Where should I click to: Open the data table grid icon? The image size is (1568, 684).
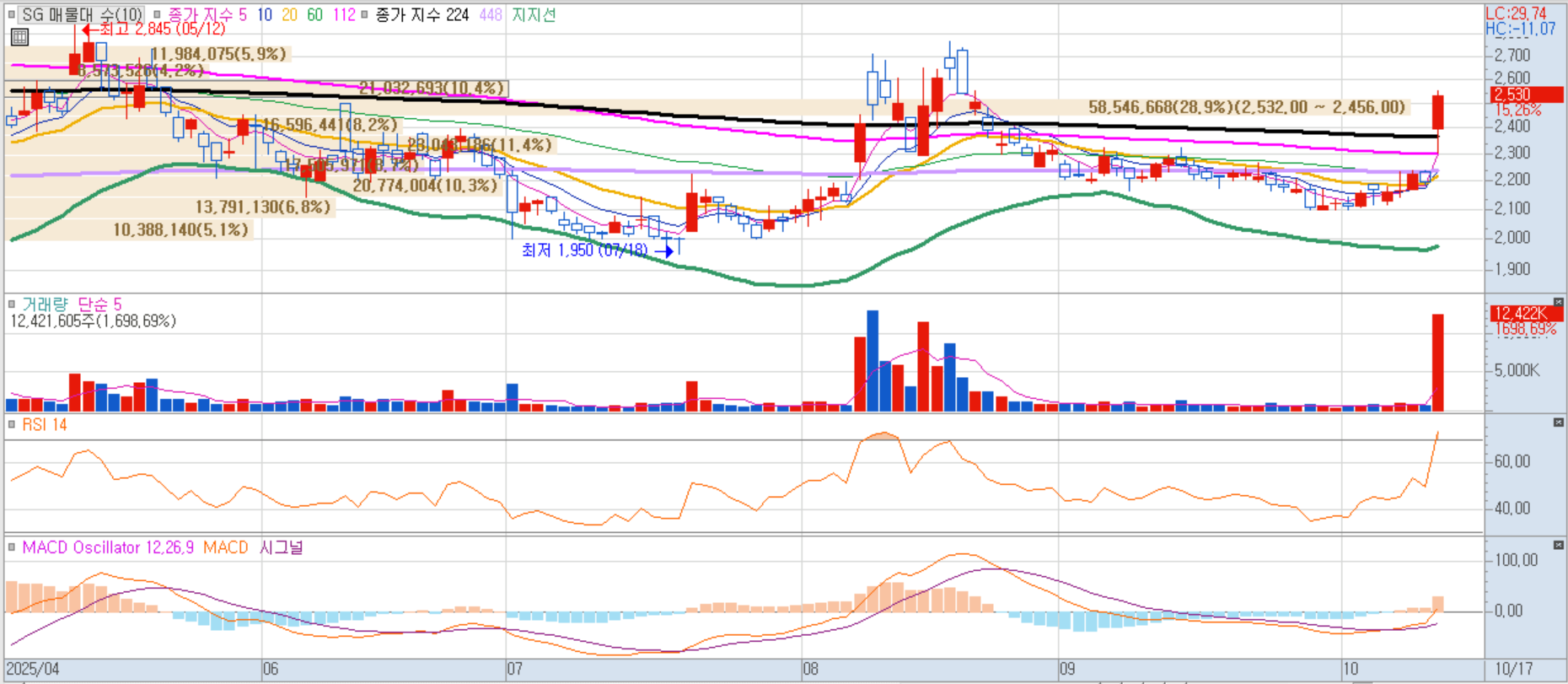coord(19,37)
